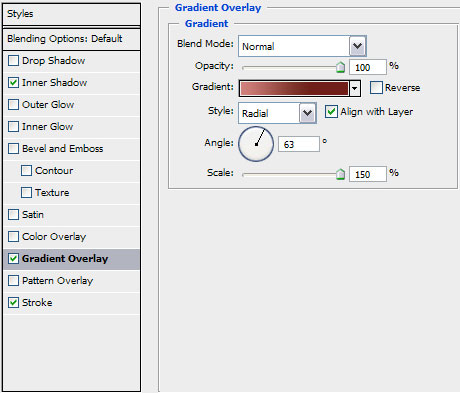Open the Outer Glow settings row
The image size is (460, 393).
coord(71,105)
